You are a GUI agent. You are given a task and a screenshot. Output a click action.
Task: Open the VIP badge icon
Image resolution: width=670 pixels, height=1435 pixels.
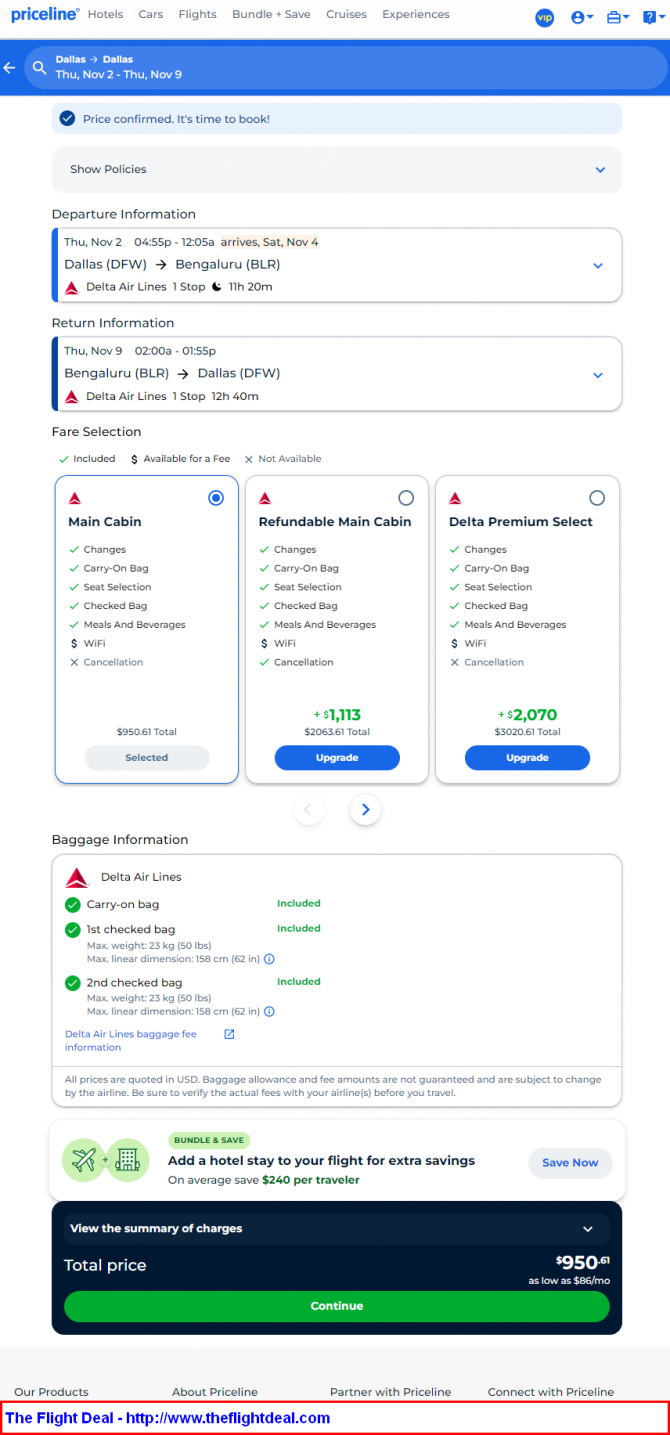click(x=545, y=17)
